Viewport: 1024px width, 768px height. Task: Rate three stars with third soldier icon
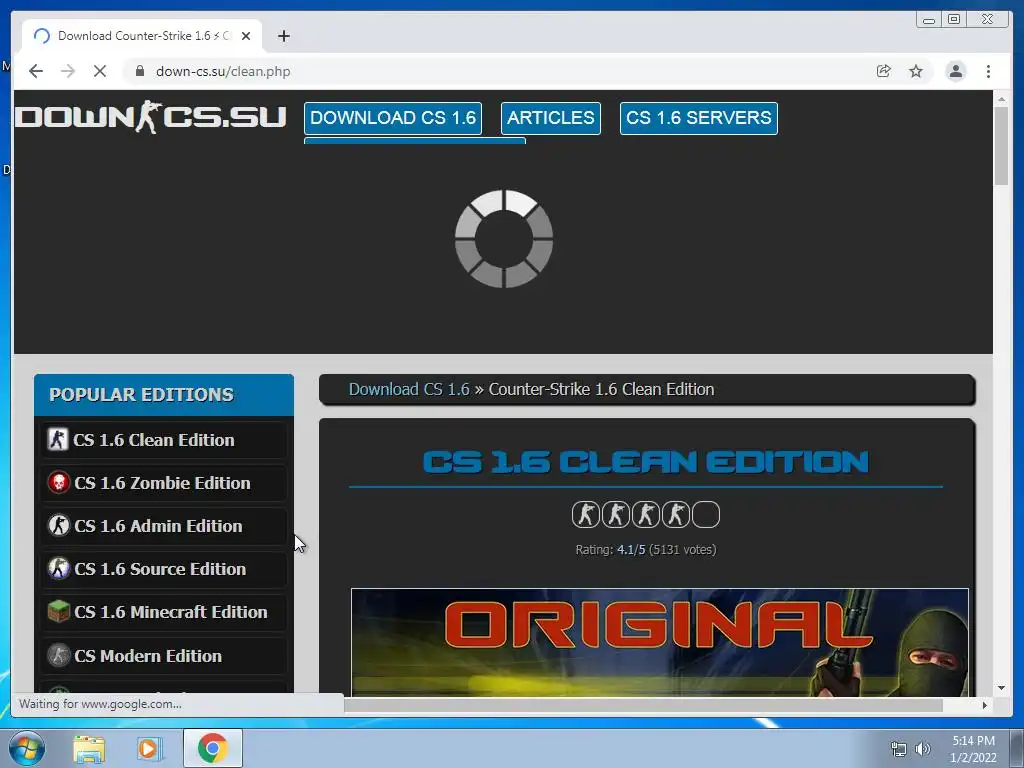click(646, 515)
